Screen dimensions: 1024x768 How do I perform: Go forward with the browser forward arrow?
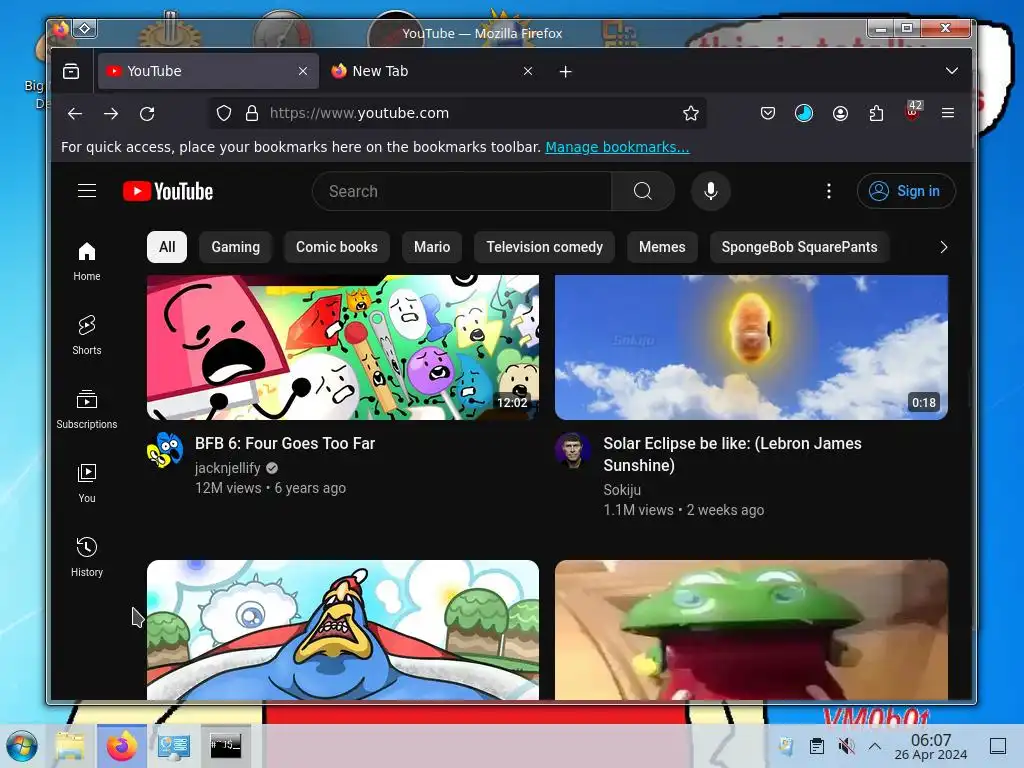[x=111, y=114]
